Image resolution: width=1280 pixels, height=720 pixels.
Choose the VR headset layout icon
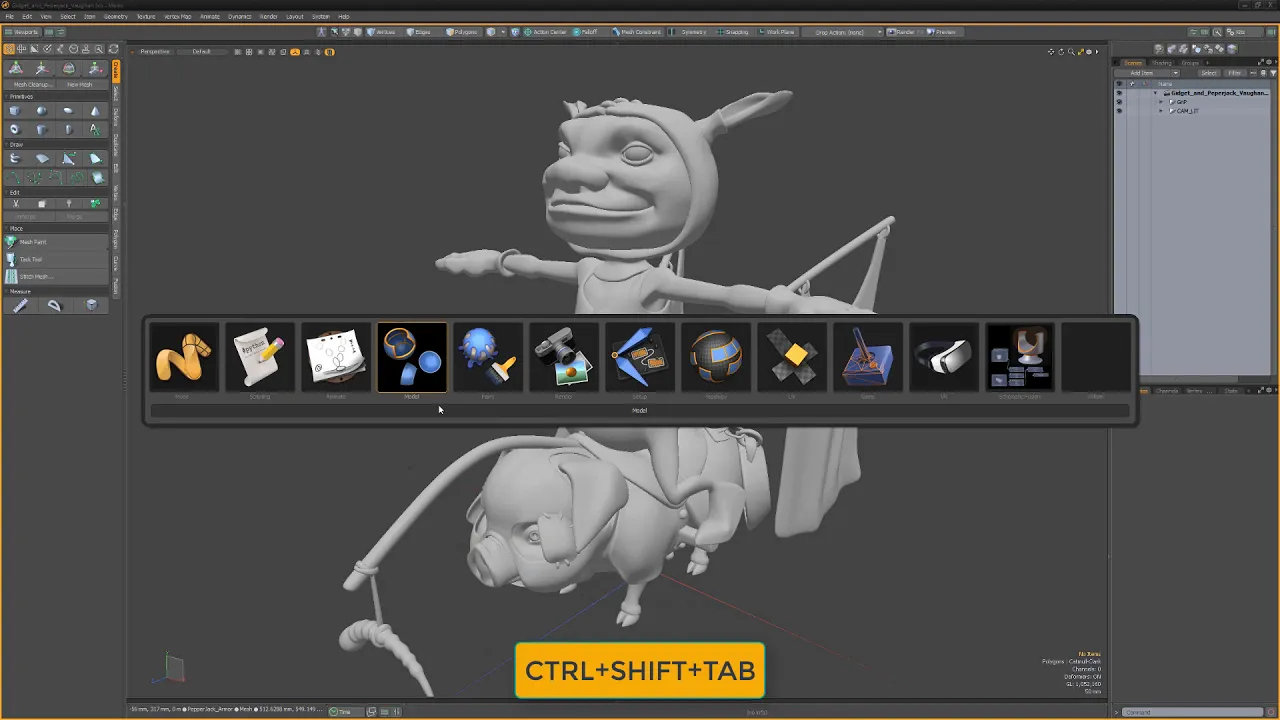[x=944, y=357]
